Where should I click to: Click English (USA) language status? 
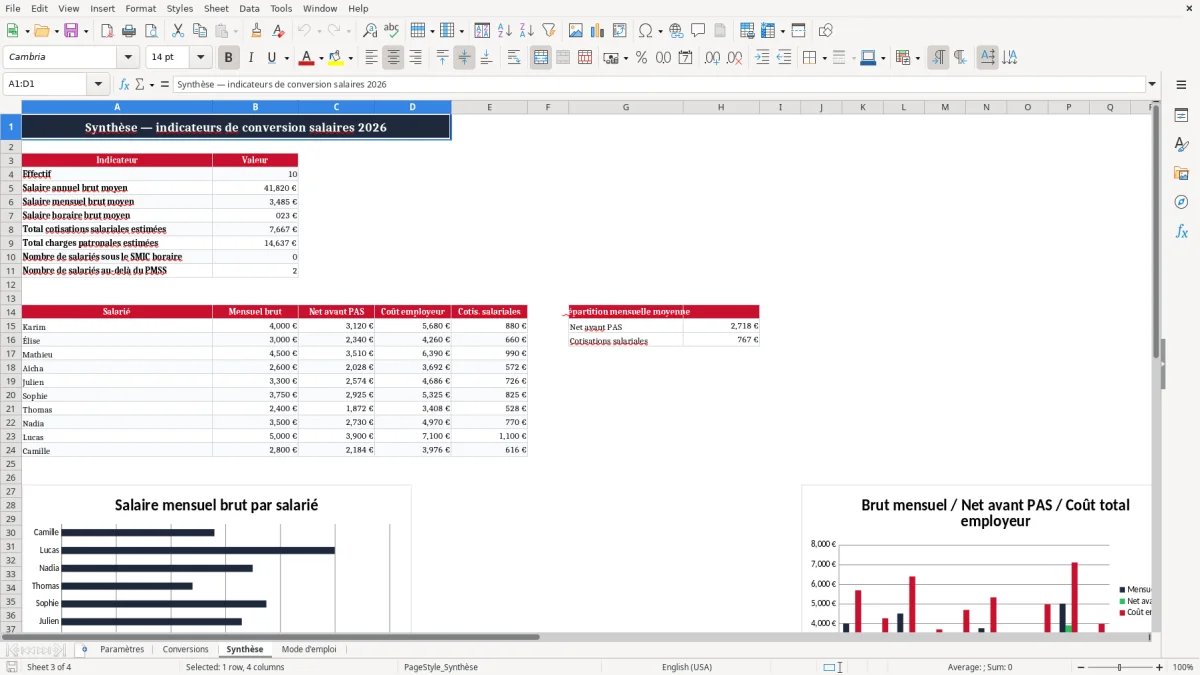686,667
